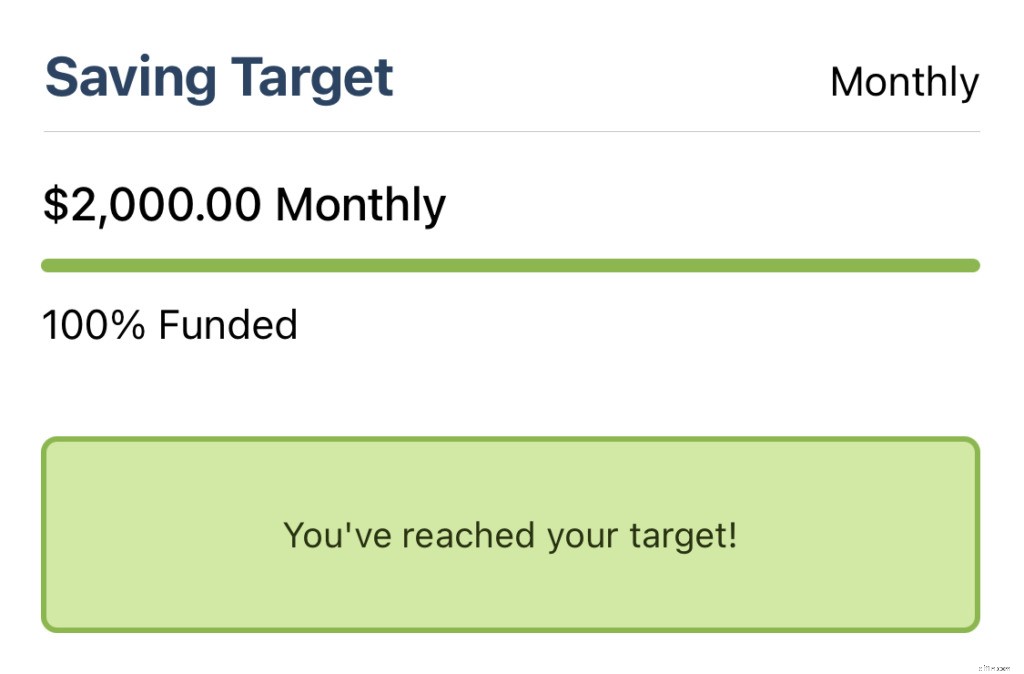The image size is (1024, 674).
Task: Select the $2,000.00 Monthly target amount
Action: coord(244,205)
